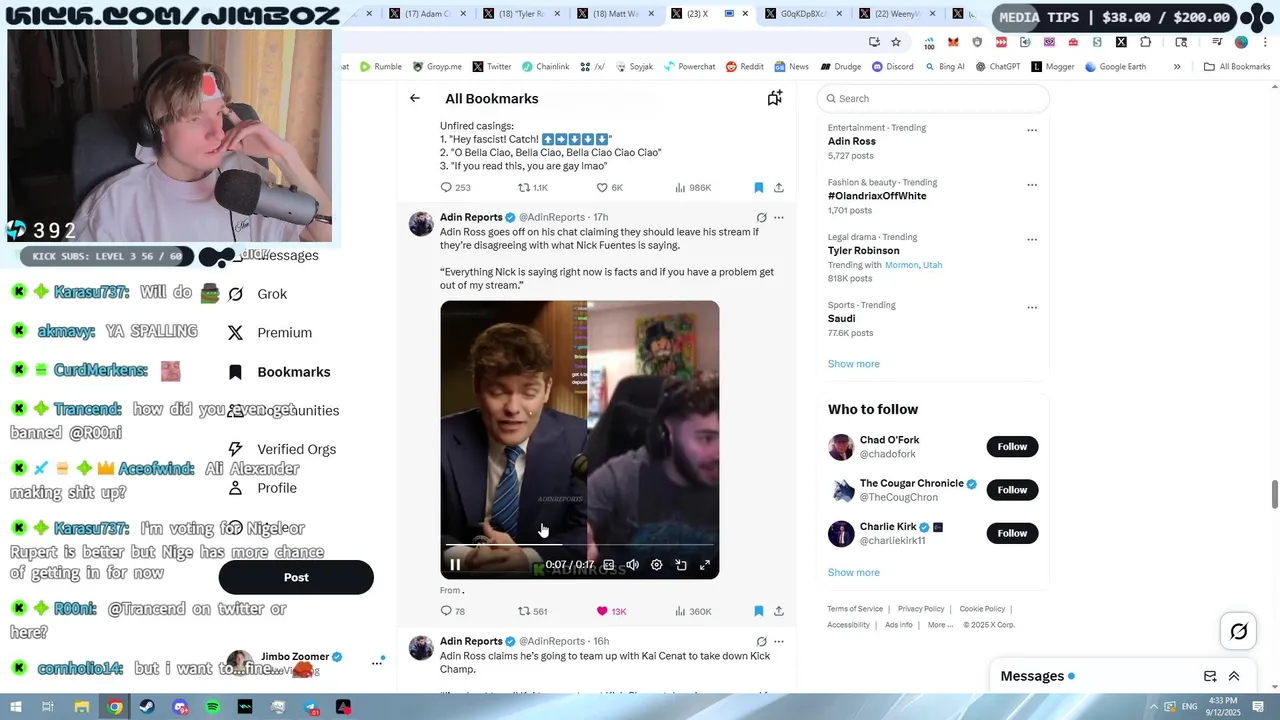The height and width of the screenshot is (720, 1280).
Task: Open options for the Adin Ross trend
Action: tap(1032, 130)
